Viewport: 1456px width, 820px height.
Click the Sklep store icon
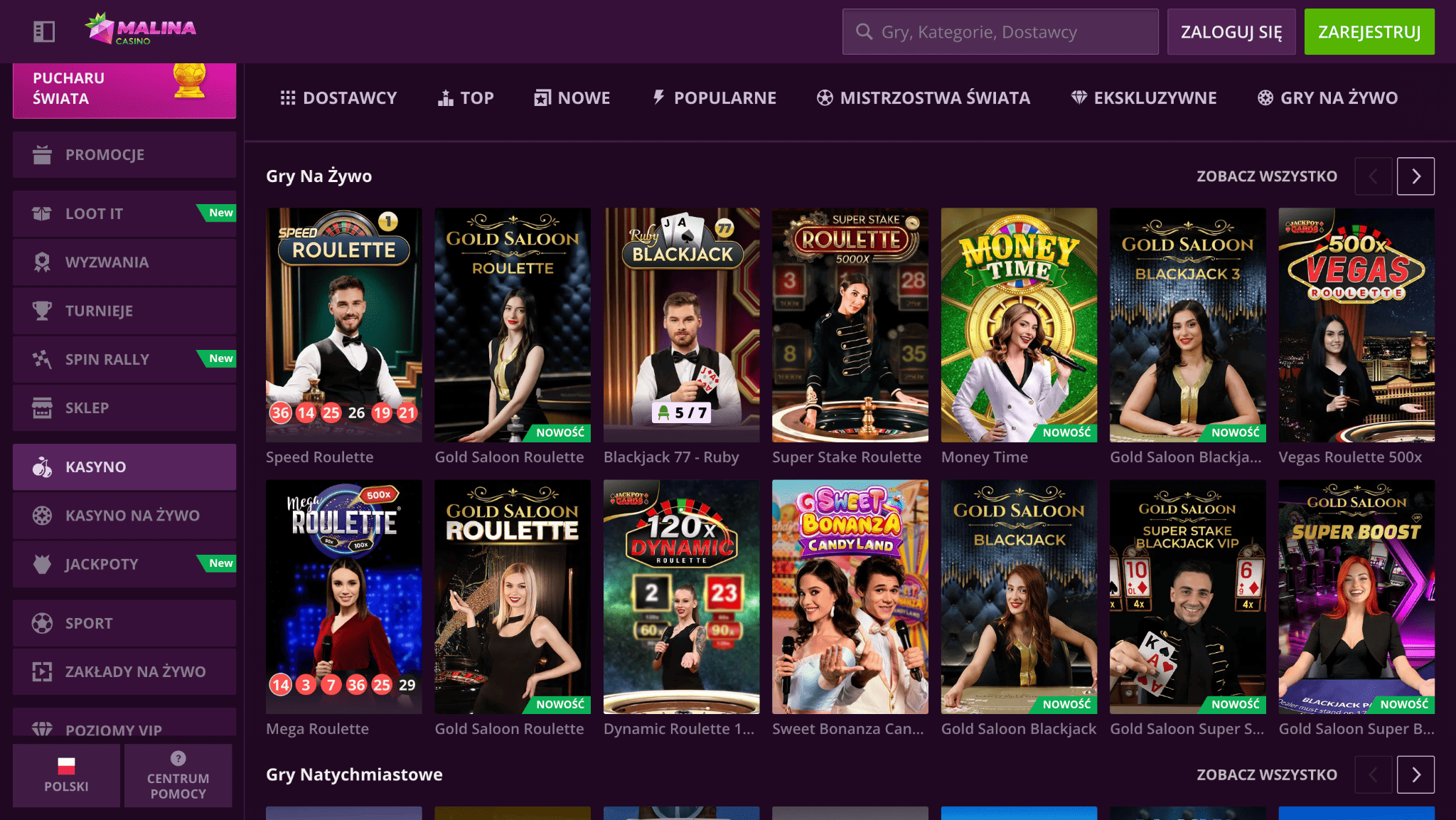point(42,408)
